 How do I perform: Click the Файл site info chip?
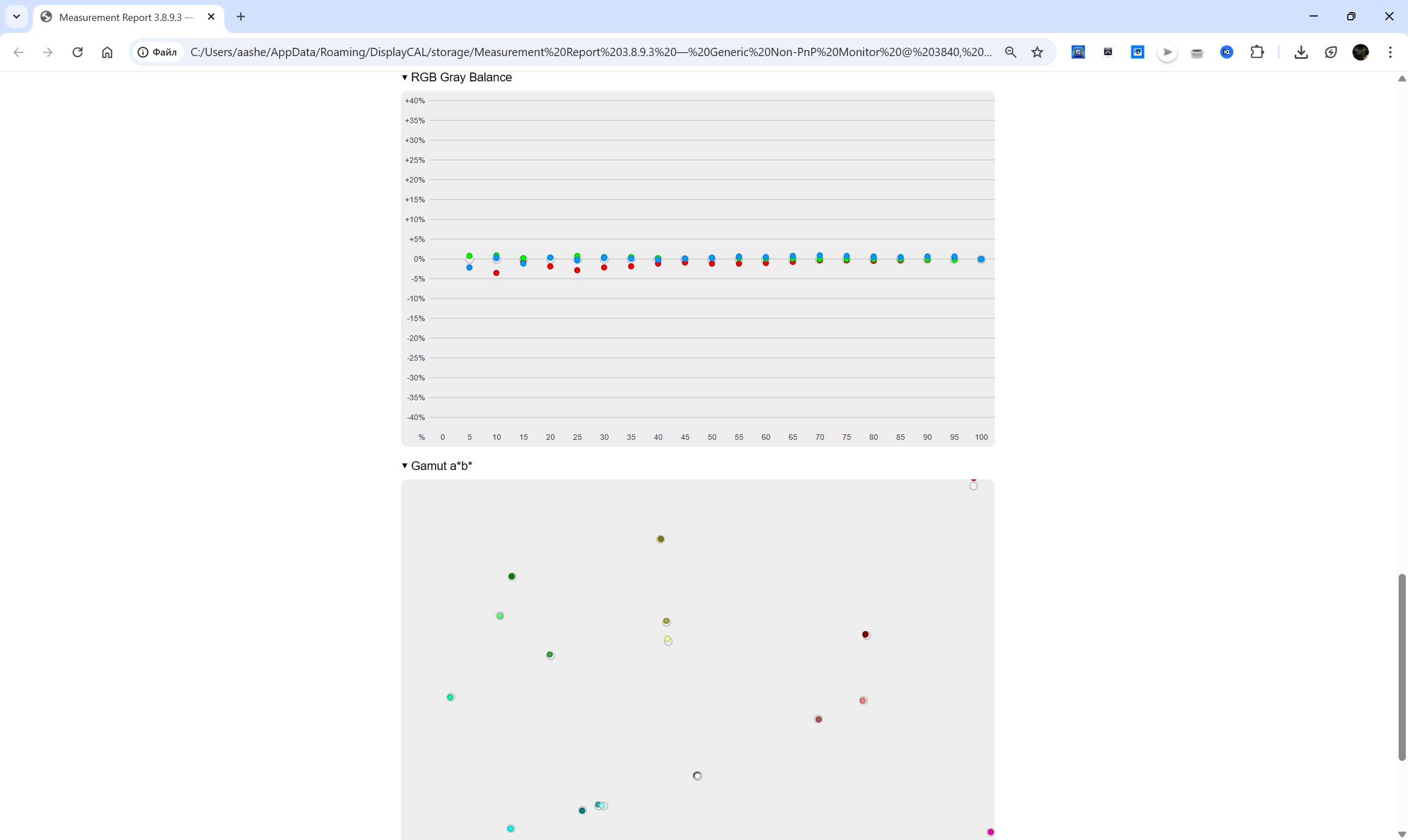point(158,52)
